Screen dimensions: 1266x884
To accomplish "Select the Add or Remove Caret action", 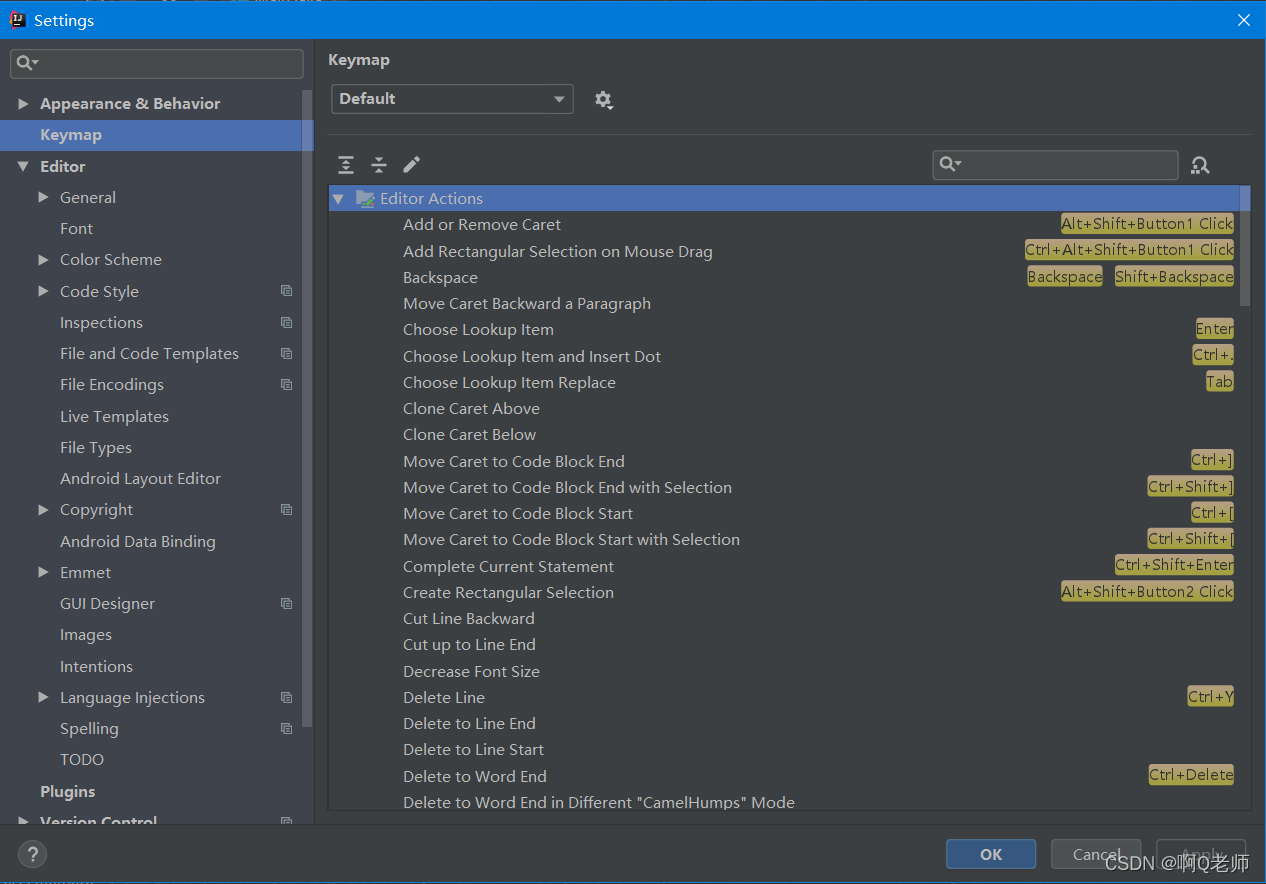I will point(482,225).
